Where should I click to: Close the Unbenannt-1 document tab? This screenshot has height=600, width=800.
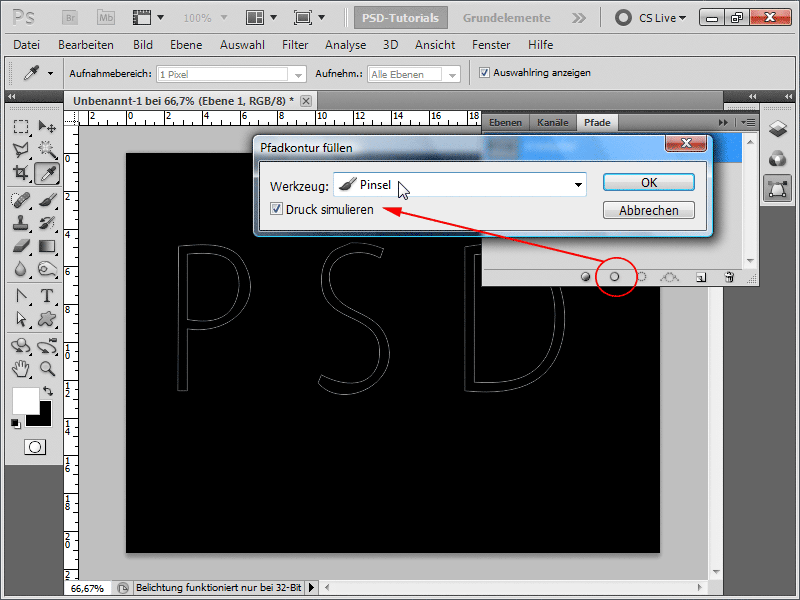[x=306, y=101]
